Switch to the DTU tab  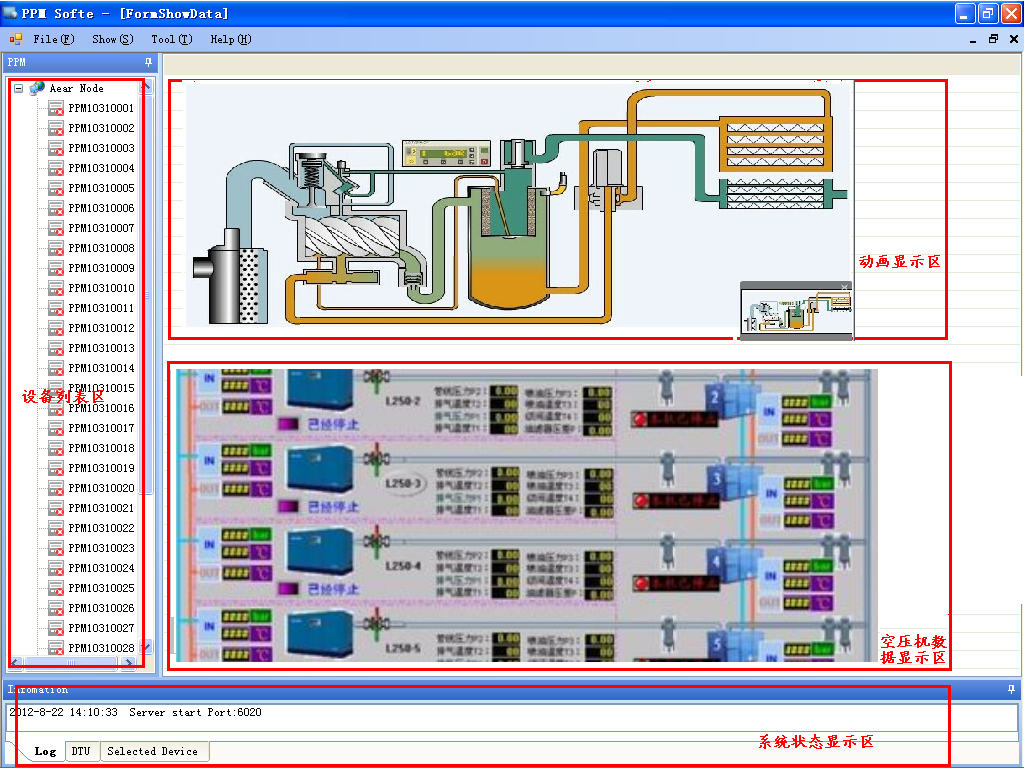pyautogui.click(x=81, y=751)
